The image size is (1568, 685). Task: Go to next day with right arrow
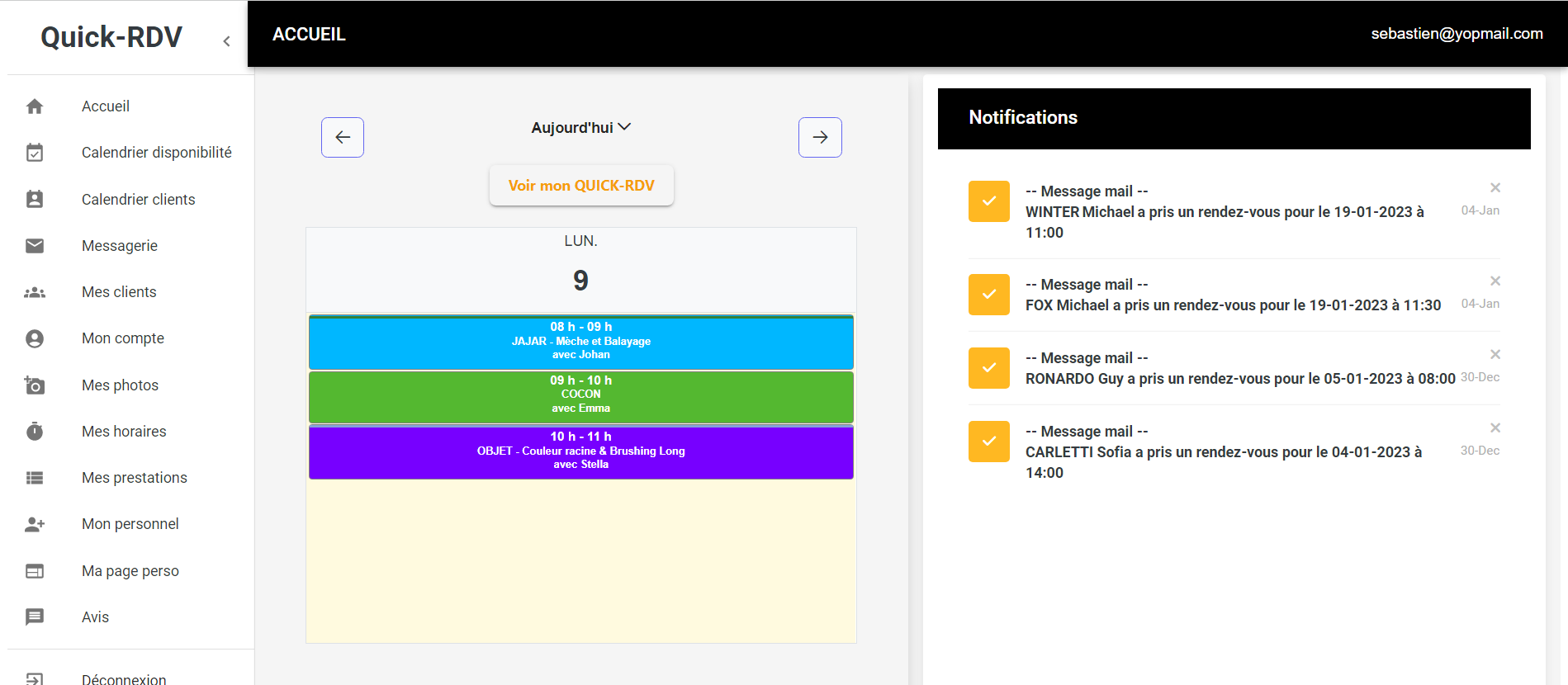820,137
